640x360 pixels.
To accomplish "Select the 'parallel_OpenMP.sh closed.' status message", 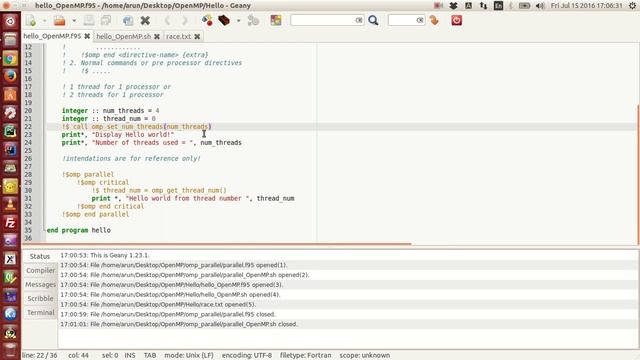I will 179,324.
